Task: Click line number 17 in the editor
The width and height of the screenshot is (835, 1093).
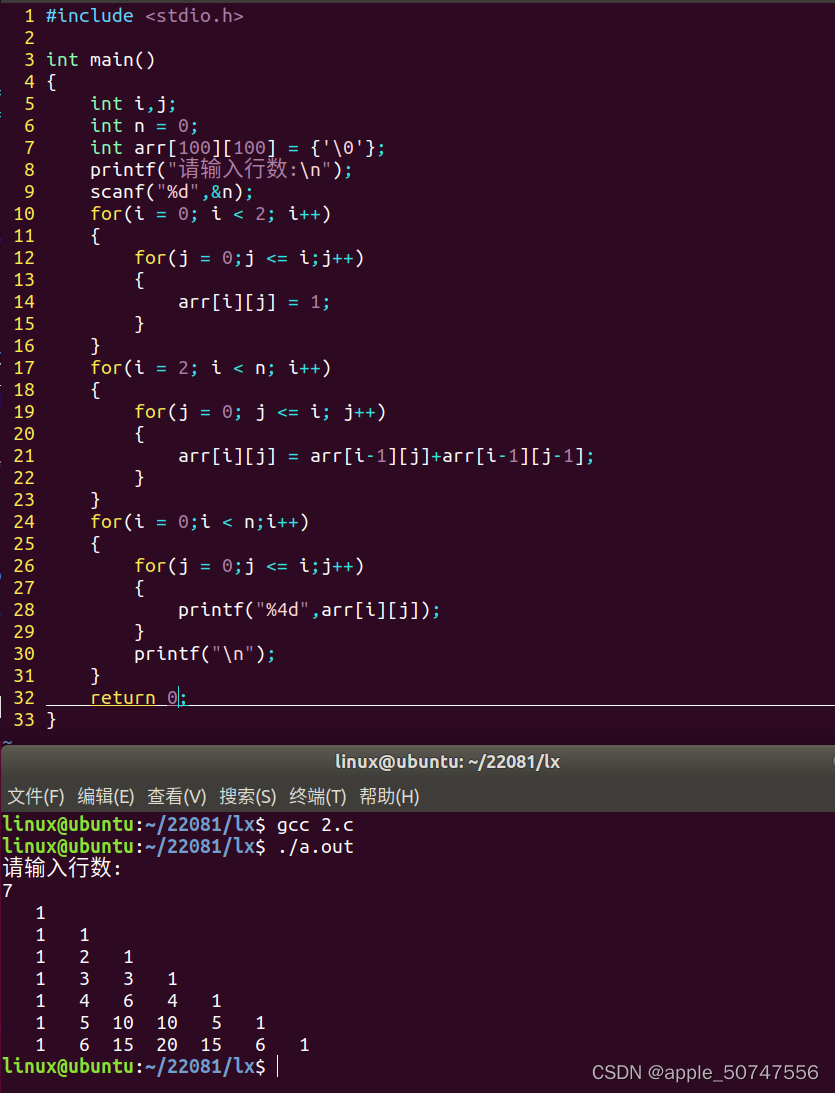Action: [24, 367]
